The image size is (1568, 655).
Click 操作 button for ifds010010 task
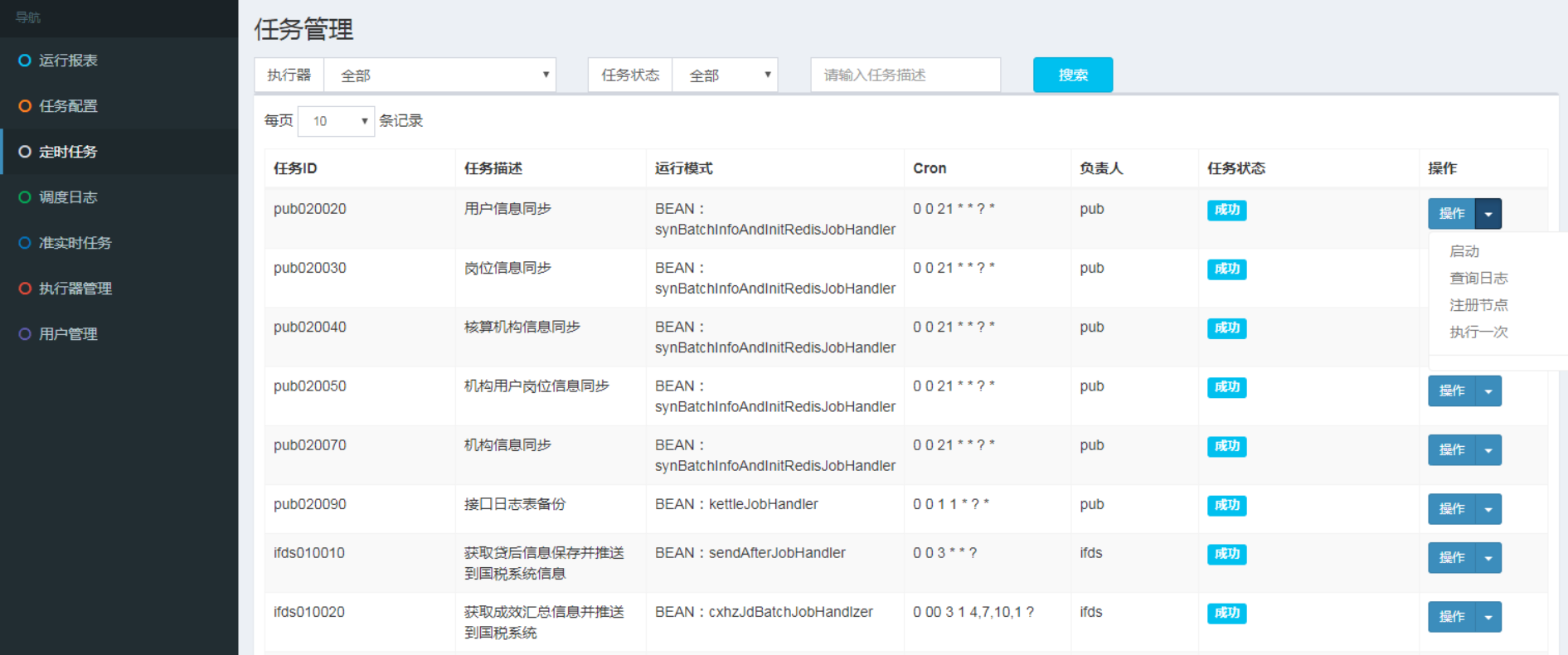point(1451,558)
